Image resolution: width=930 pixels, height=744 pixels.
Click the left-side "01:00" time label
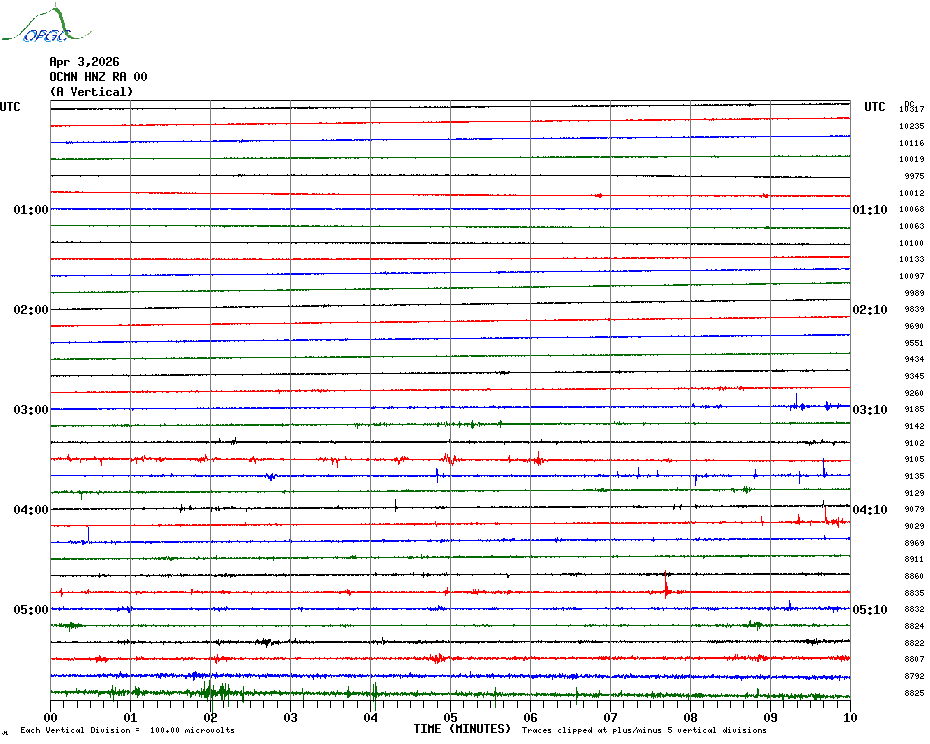31,209
